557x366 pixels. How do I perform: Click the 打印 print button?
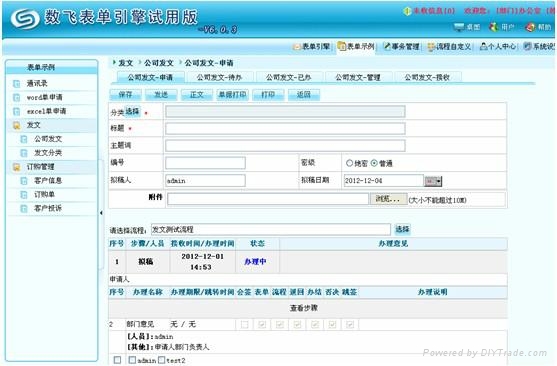click(x=268, y=95)
